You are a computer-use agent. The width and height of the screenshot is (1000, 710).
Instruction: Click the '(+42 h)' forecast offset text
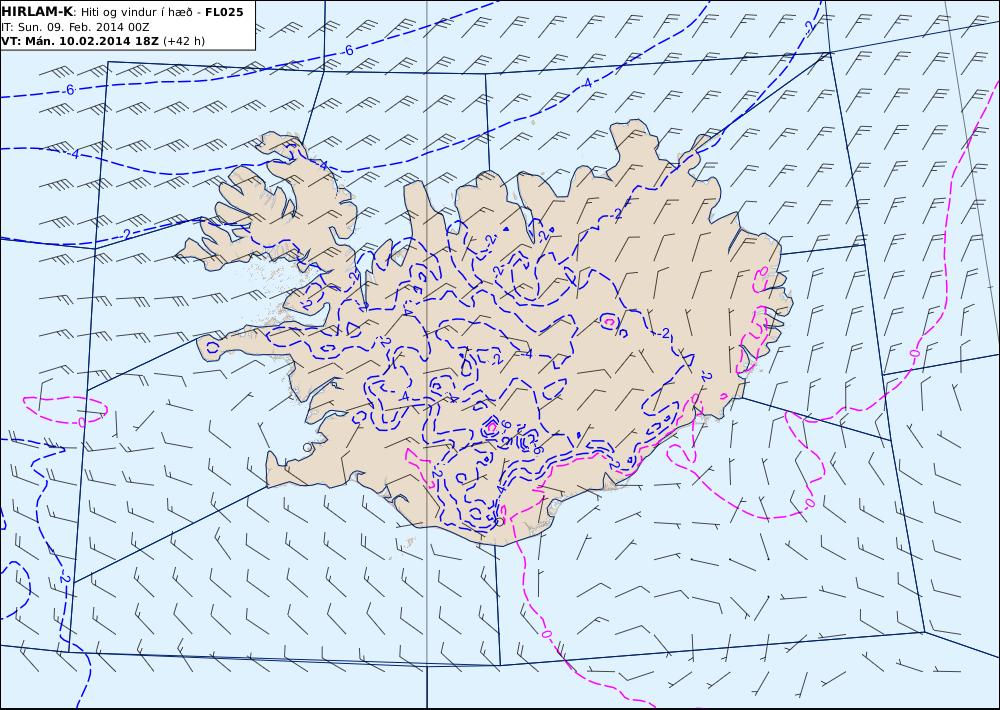pos(184,41)
